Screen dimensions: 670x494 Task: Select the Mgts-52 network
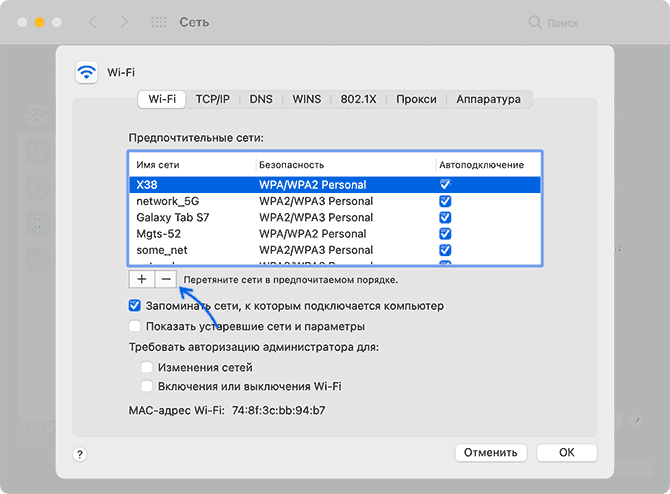335,233
